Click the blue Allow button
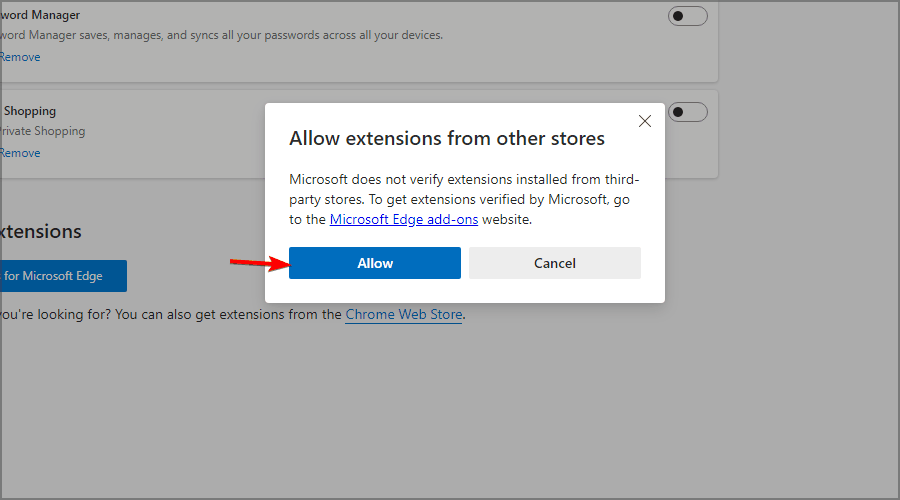Image resolution: width=900 pixels, height=500 pixels. coord(375,263)
